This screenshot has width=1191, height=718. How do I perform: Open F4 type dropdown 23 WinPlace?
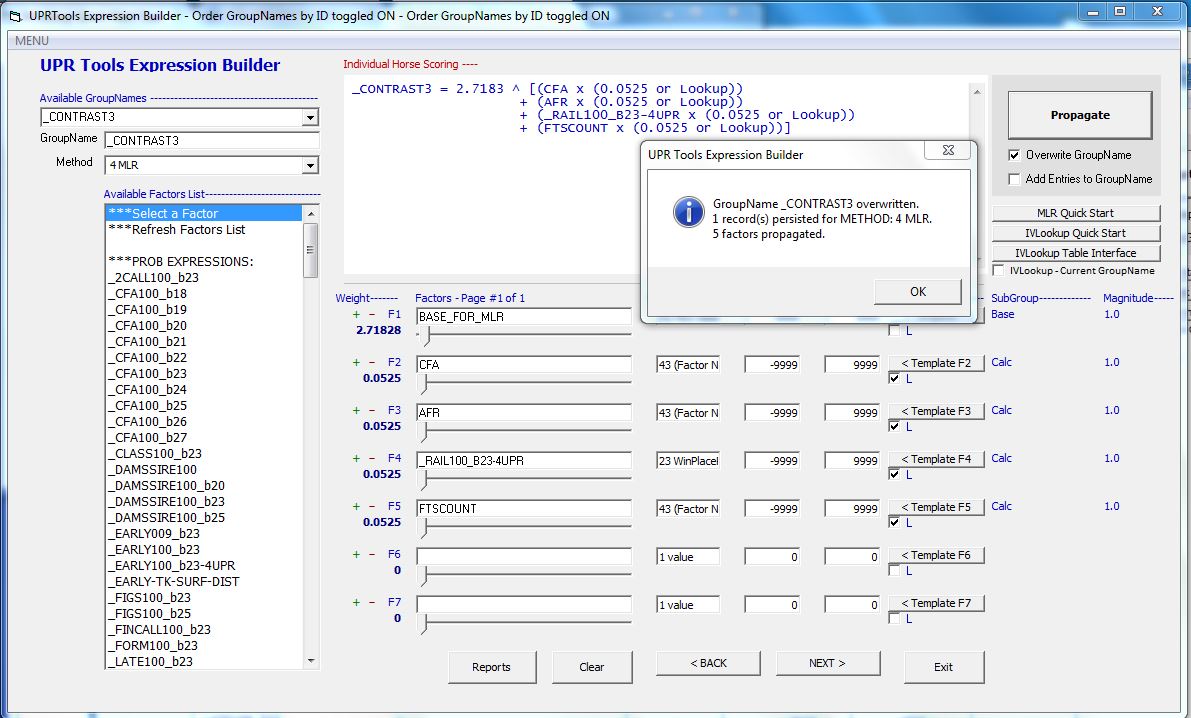click(688, 460)
